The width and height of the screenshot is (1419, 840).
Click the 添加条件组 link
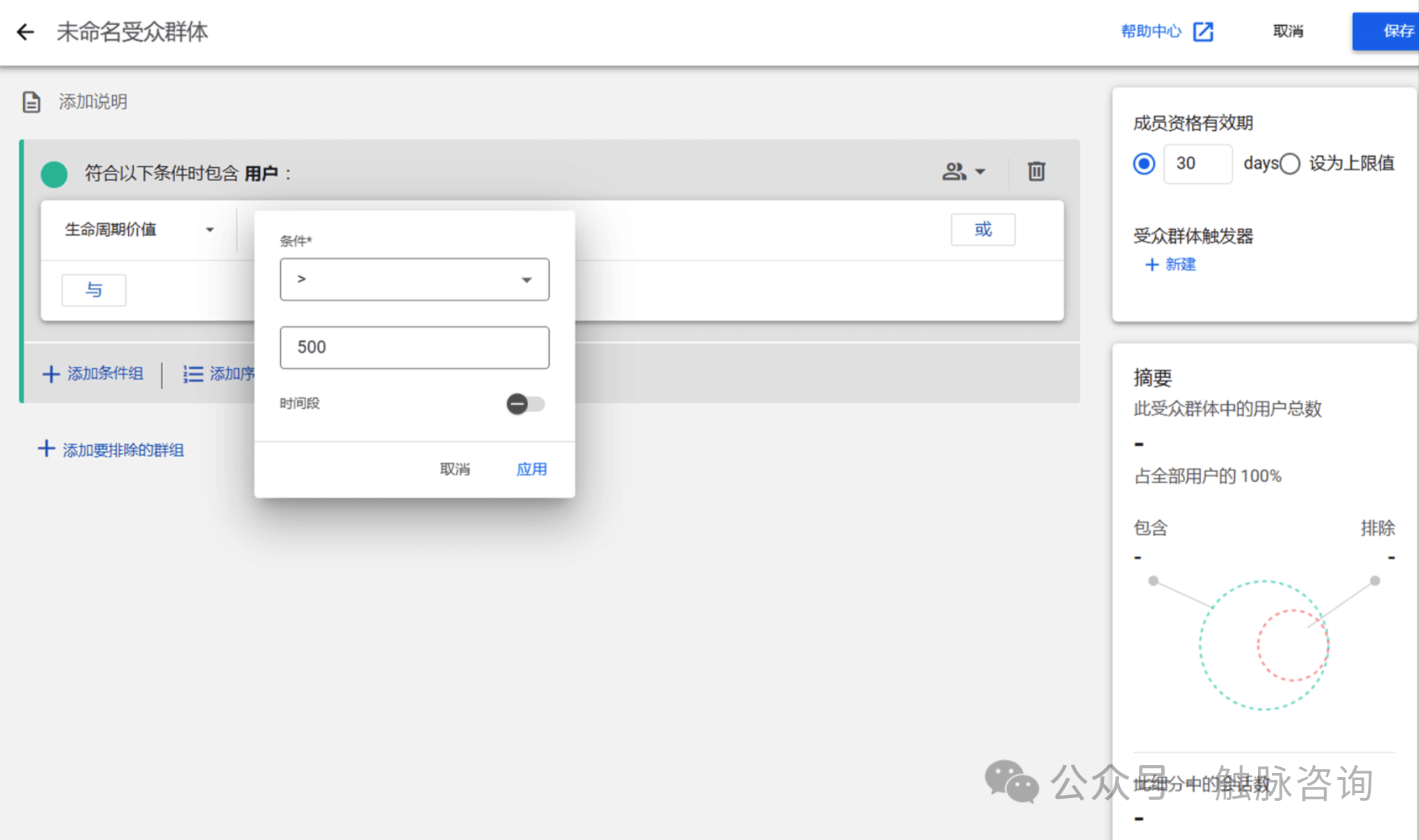105,374
